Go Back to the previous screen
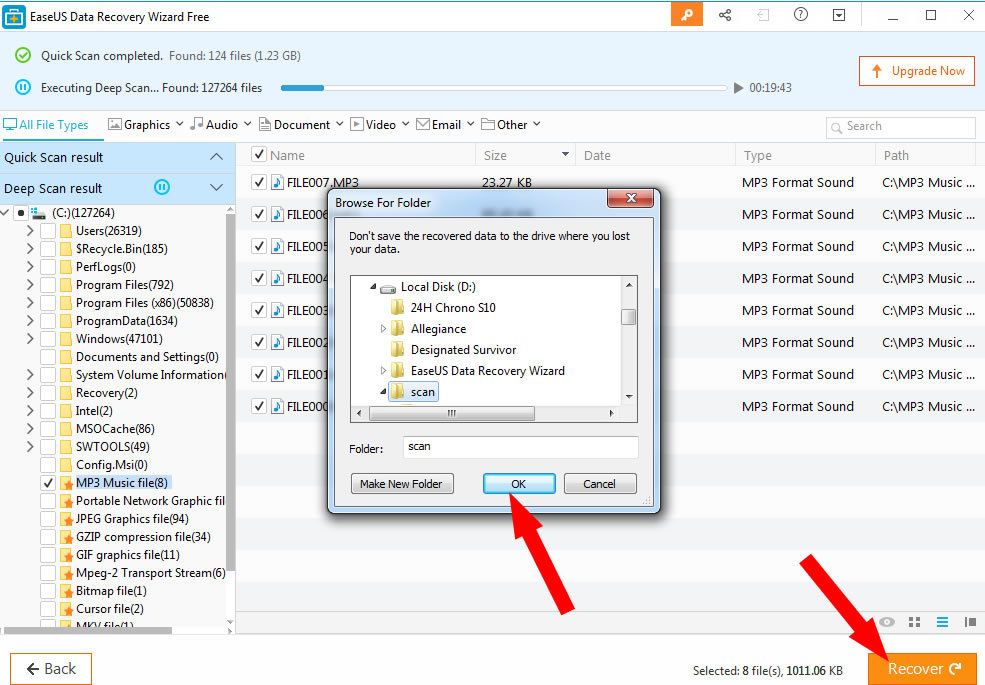Image resolution: width=985 pixels, height=685 pixels. tap(51, 669)
